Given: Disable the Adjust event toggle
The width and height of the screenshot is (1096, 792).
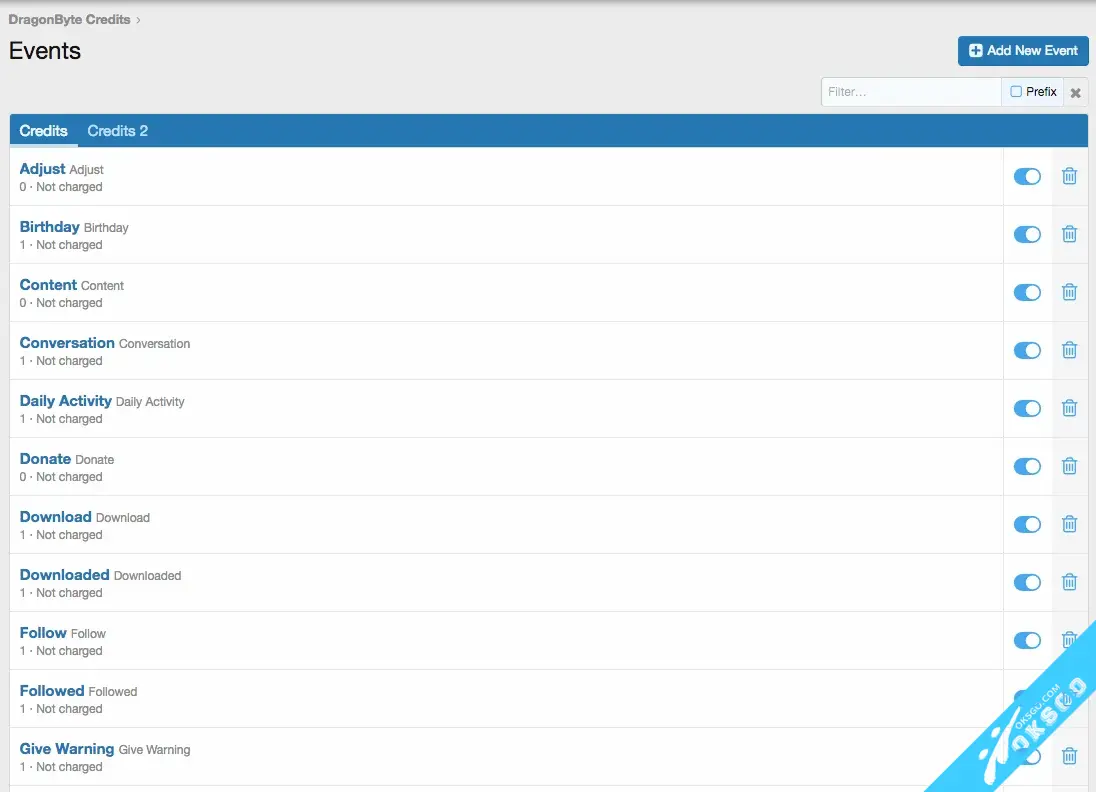Looking at the screenshot, I should 1027,176.
